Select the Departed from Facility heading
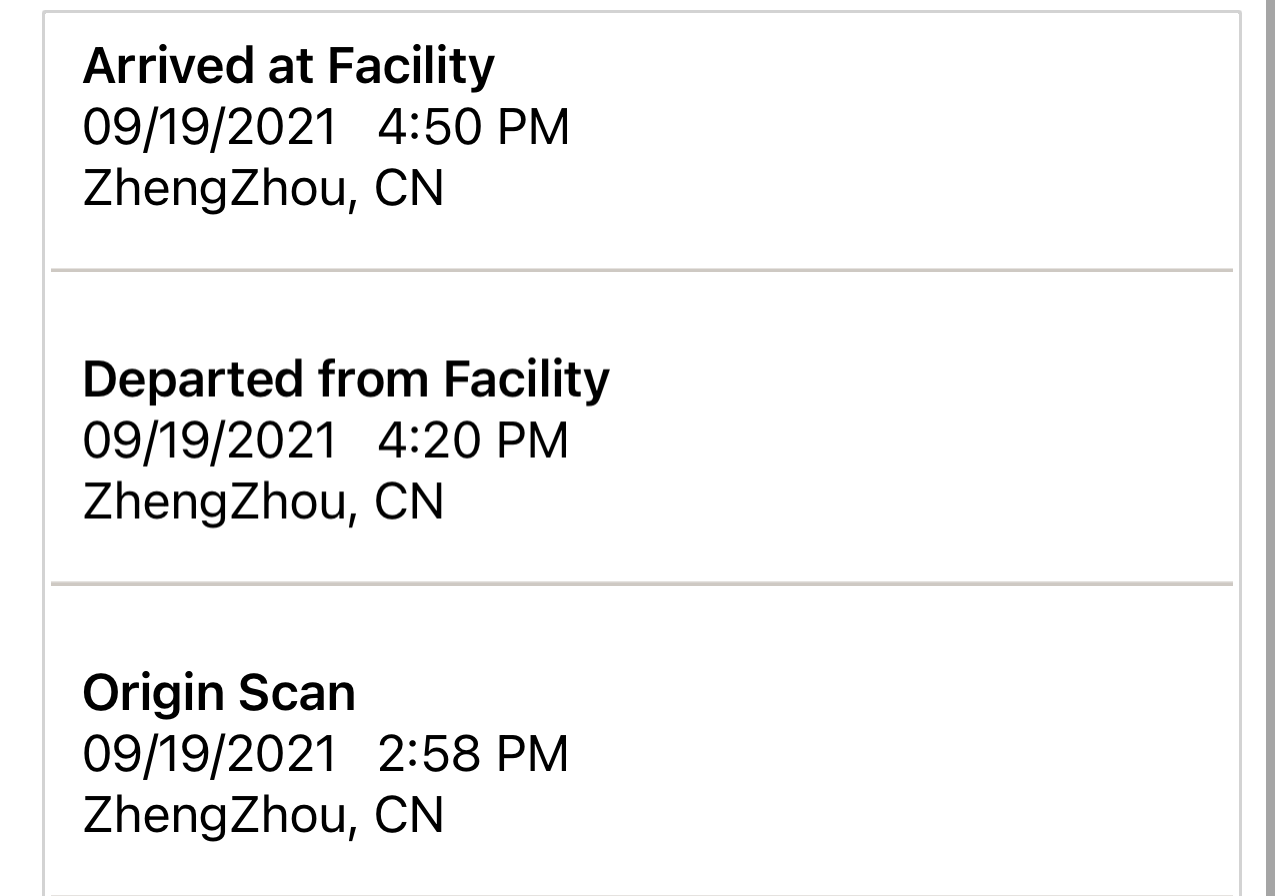 (346, 380)
